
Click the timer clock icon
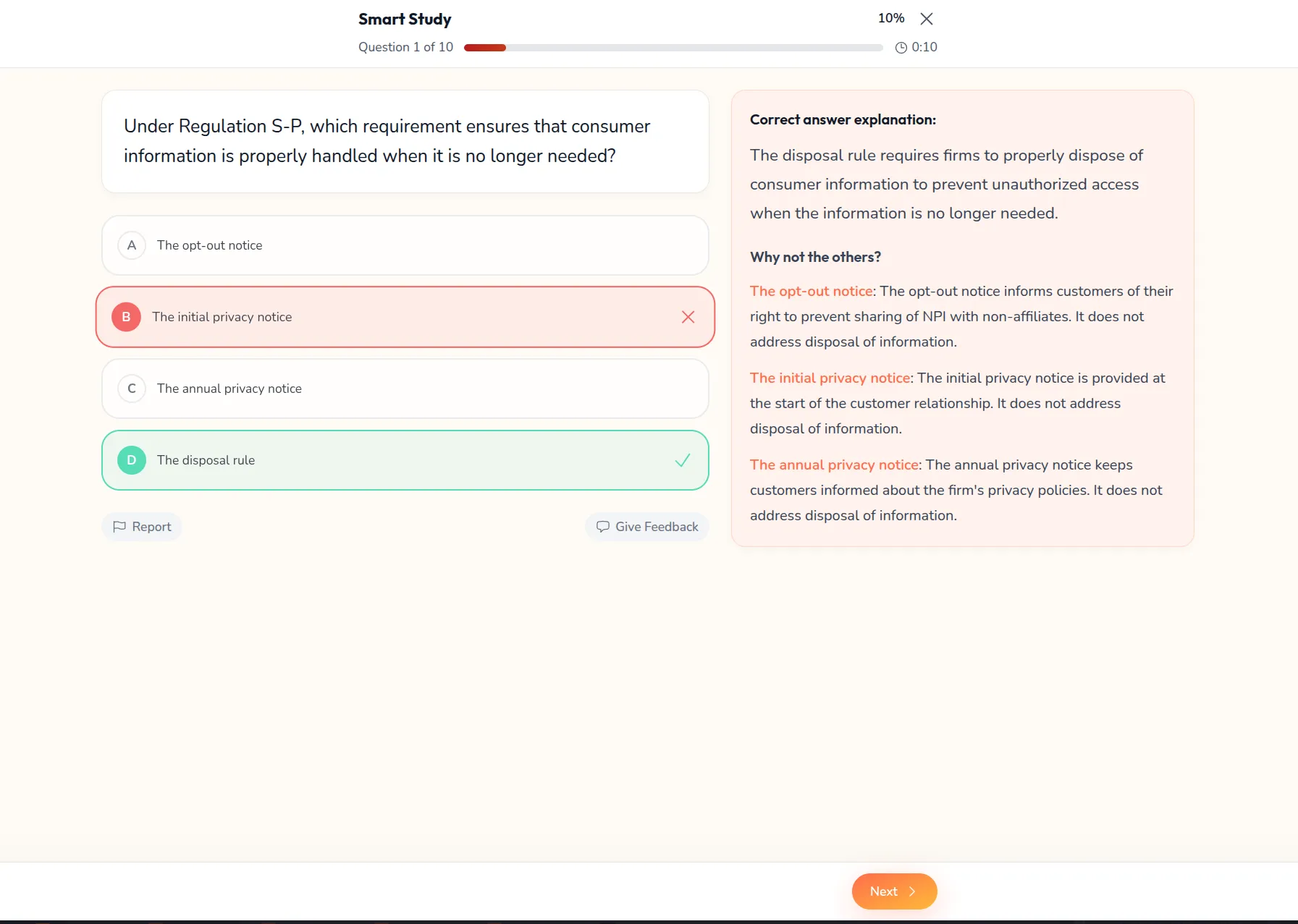click(901, 48)
